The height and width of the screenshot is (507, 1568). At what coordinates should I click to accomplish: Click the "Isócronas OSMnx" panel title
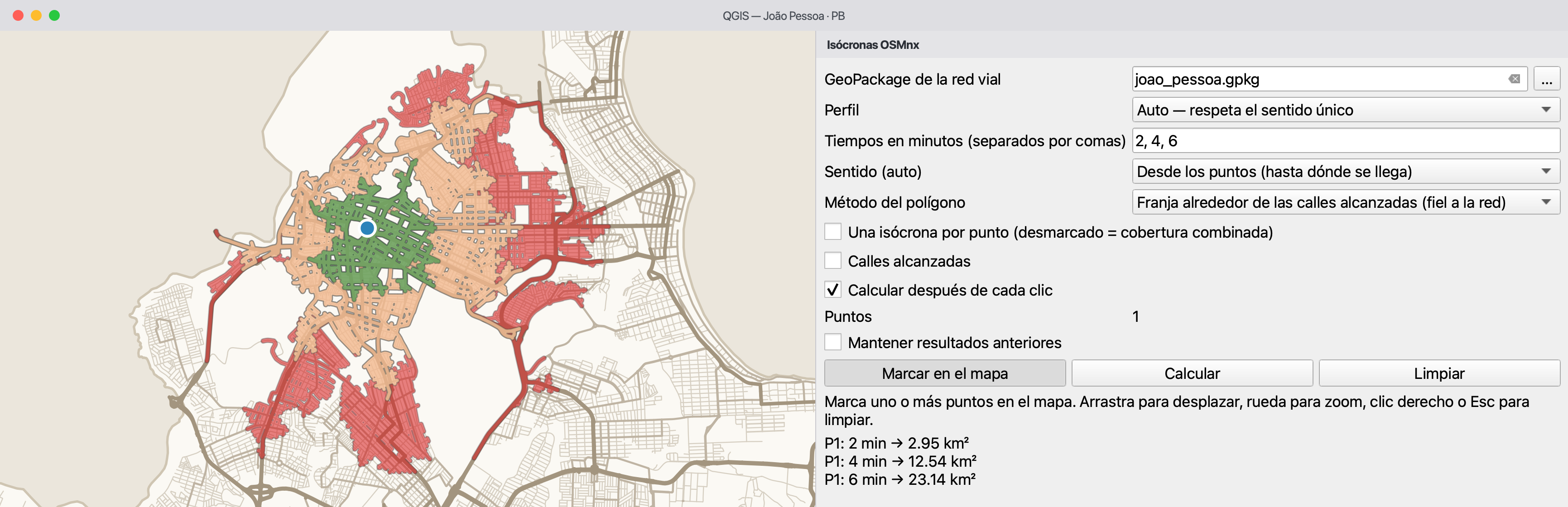872,45
